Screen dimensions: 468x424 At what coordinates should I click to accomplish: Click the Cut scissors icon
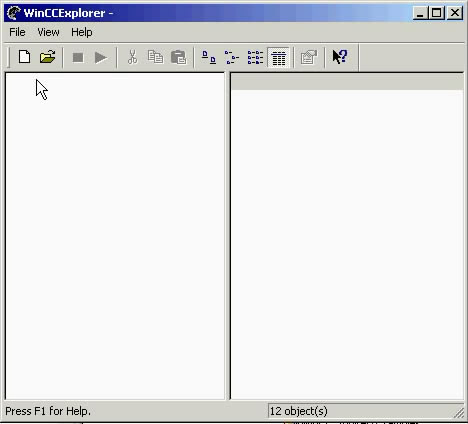coord(132,57)
